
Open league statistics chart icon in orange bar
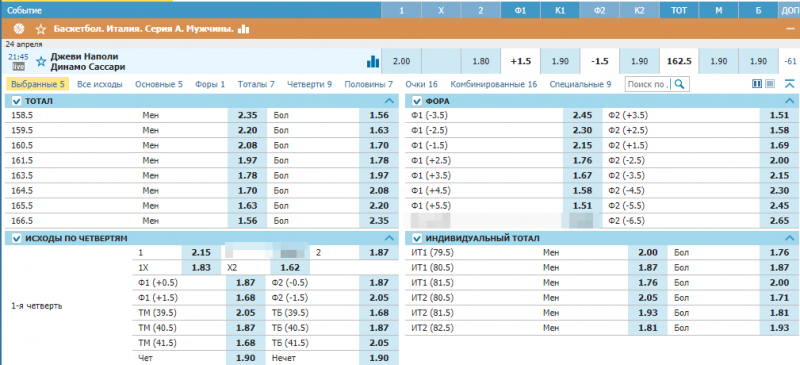click(243, 29)
